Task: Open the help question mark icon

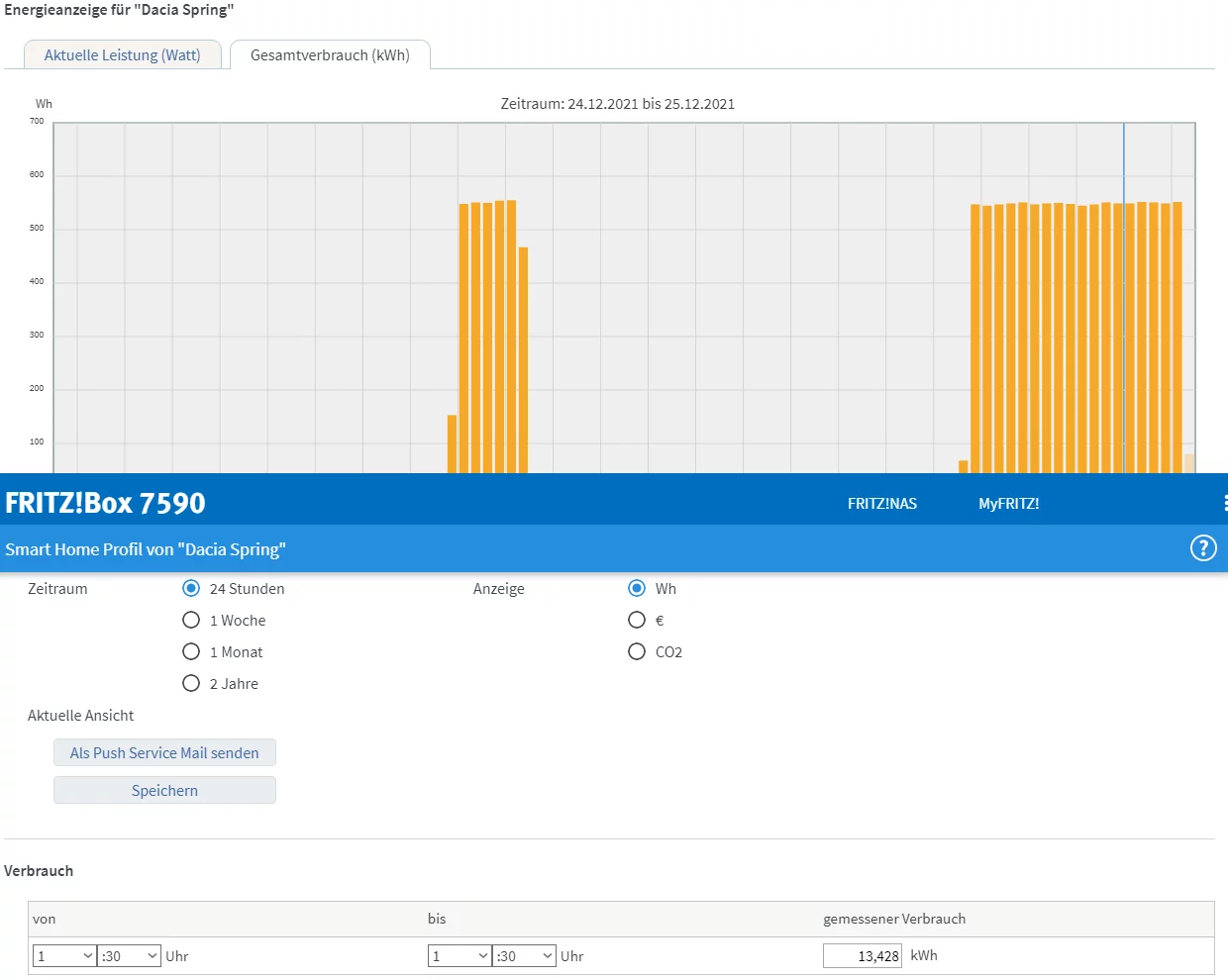Action: [x=1202, y=548]
